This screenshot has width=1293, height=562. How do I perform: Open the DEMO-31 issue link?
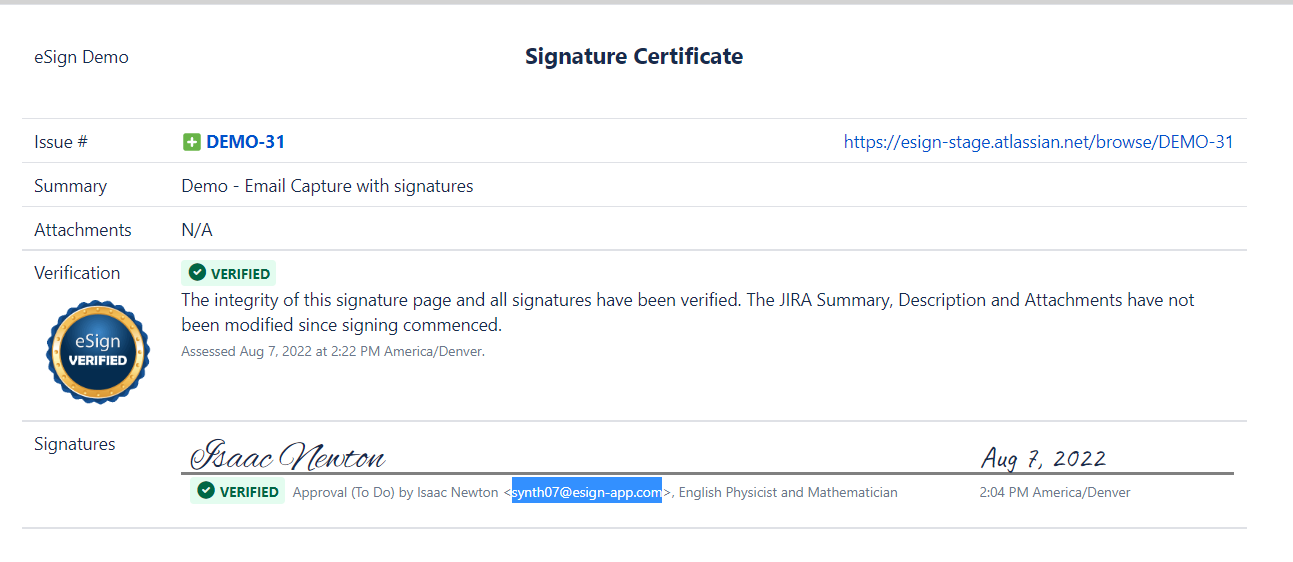[245, 142]
